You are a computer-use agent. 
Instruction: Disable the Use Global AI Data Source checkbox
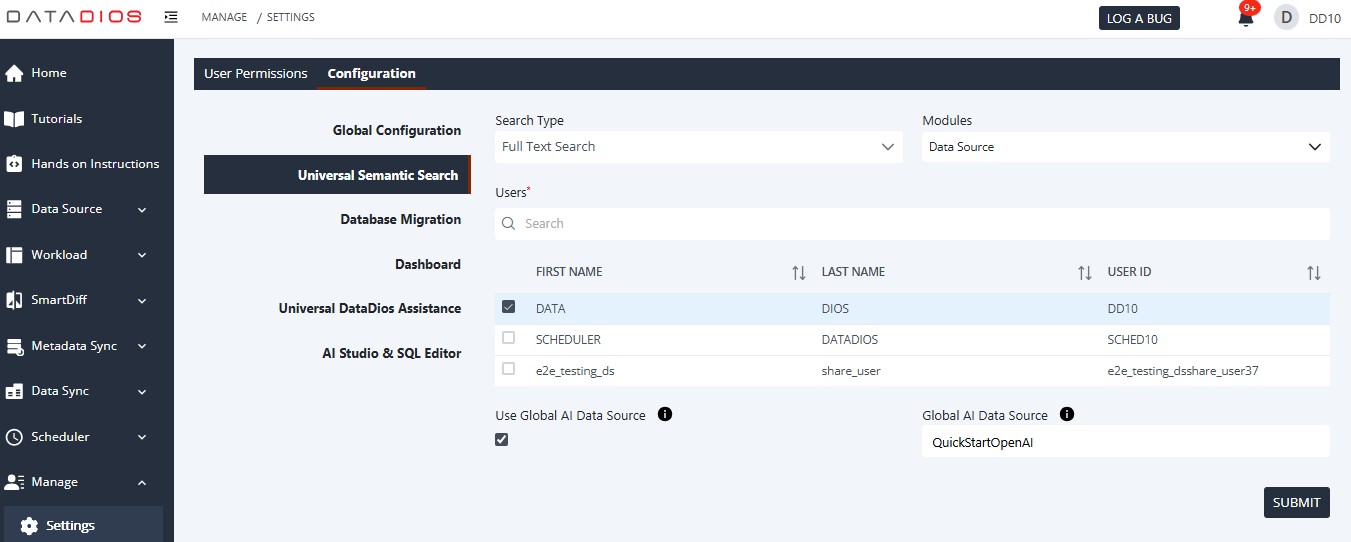click(502, 439)
